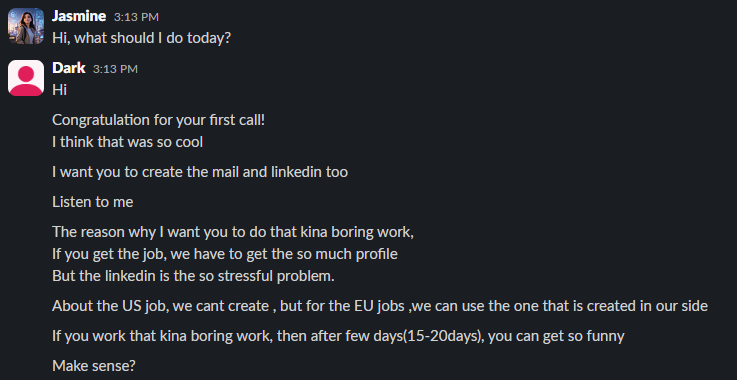Select 'But the linkedin is the so stressful problem.'
737x380 pixels.
coord(193,276)
